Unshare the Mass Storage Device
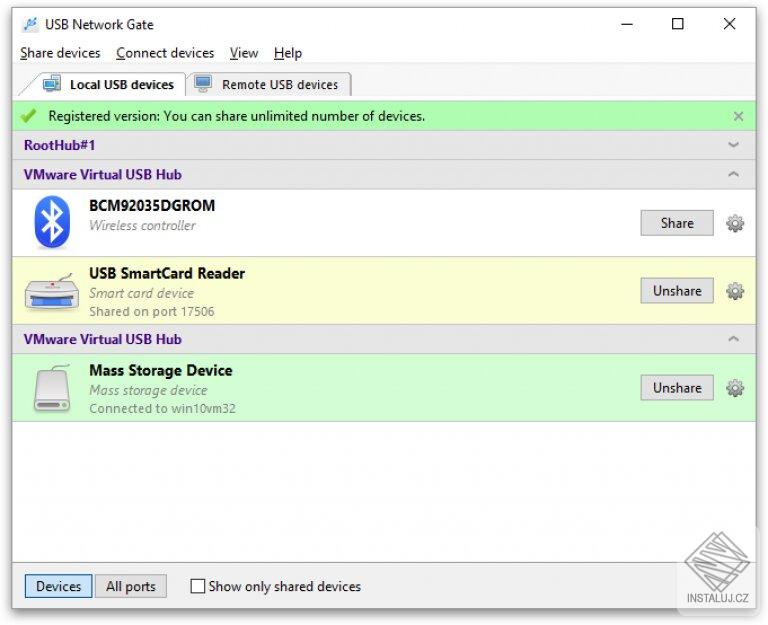Screen dimensions: 768x625 [x=677, y=388]
